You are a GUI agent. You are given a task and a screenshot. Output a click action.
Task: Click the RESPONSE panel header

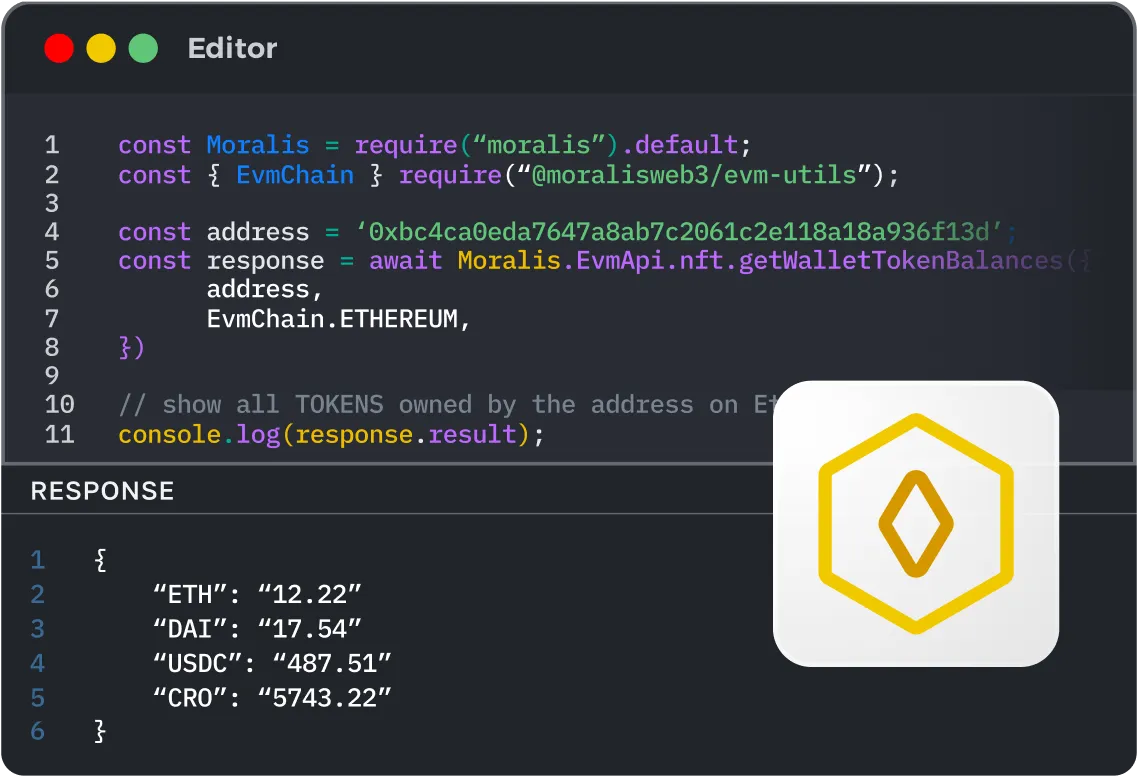tap(102, 491)
